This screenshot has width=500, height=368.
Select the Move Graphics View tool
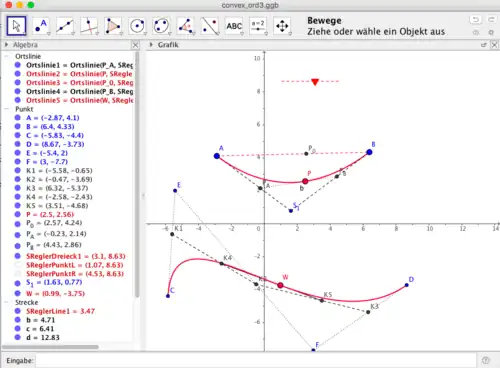coord(282,26)
